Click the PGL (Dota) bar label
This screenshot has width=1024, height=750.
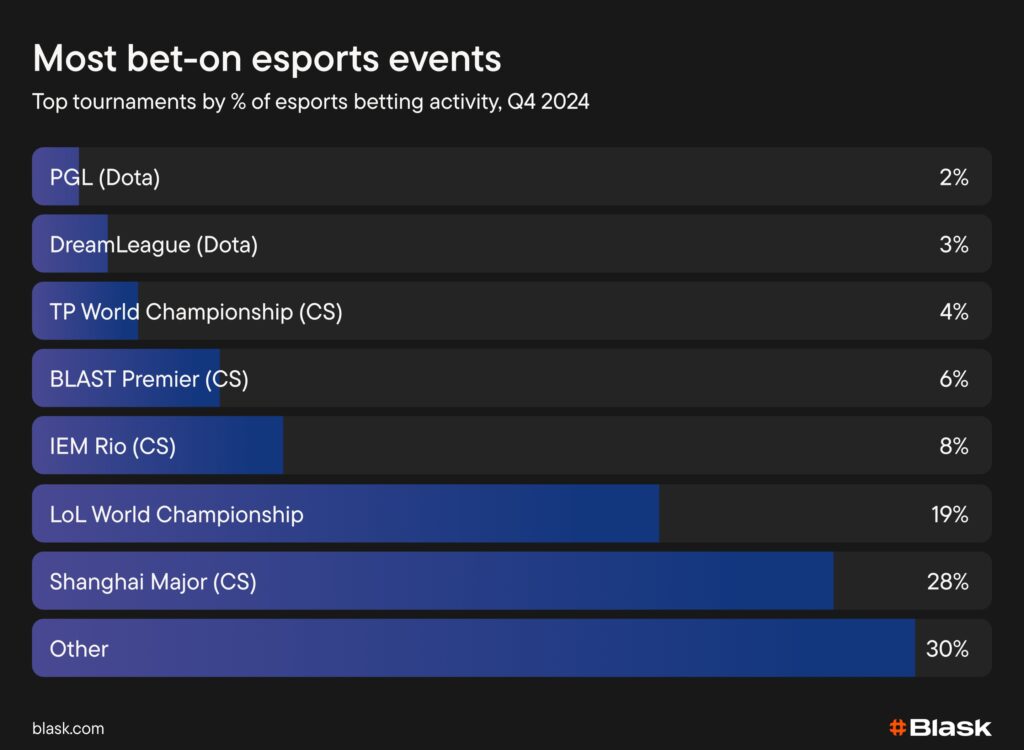coord(105,178)
